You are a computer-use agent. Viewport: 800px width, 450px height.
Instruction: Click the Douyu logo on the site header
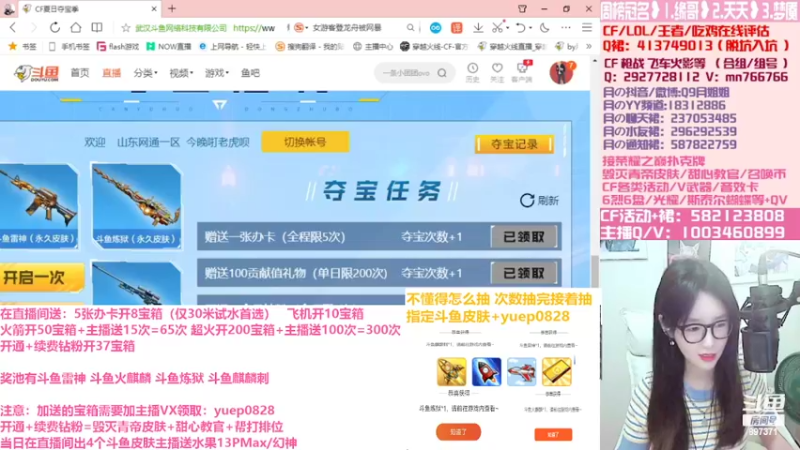point(36,73)
